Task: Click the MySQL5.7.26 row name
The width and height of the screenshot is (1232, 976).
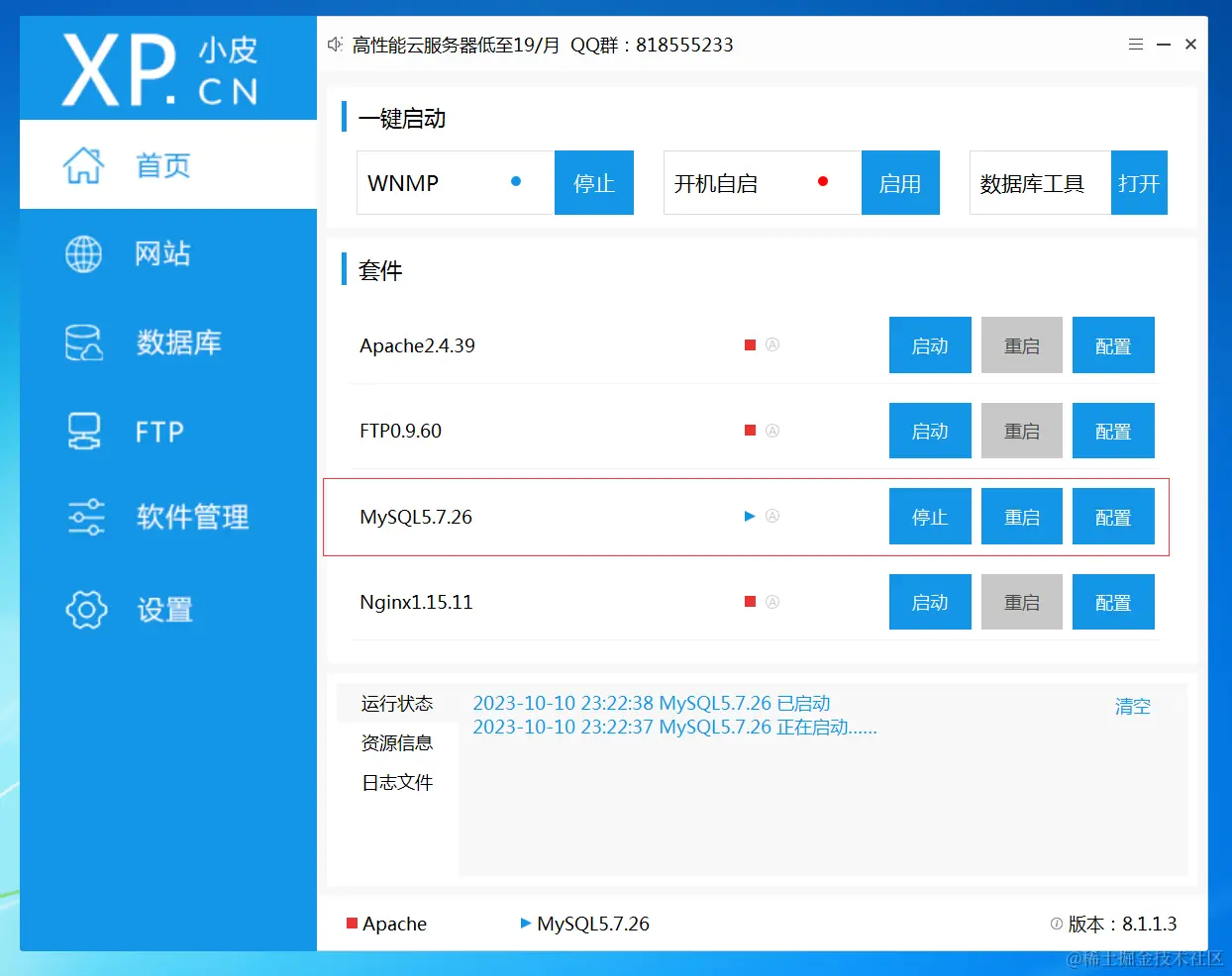Action: pos(416,517)
